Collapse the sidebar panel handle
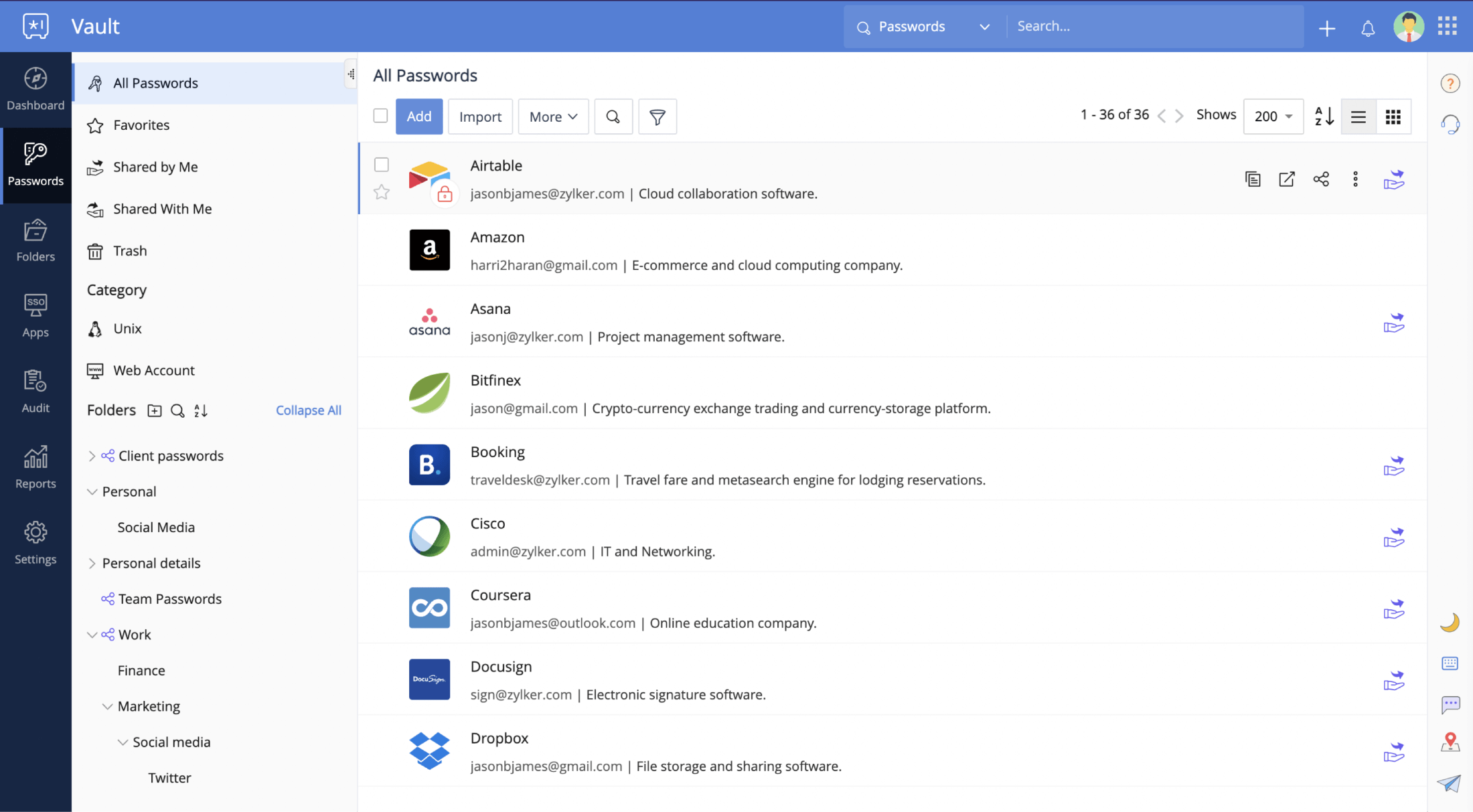The image size is (1473, 812). tap(351, 74)
